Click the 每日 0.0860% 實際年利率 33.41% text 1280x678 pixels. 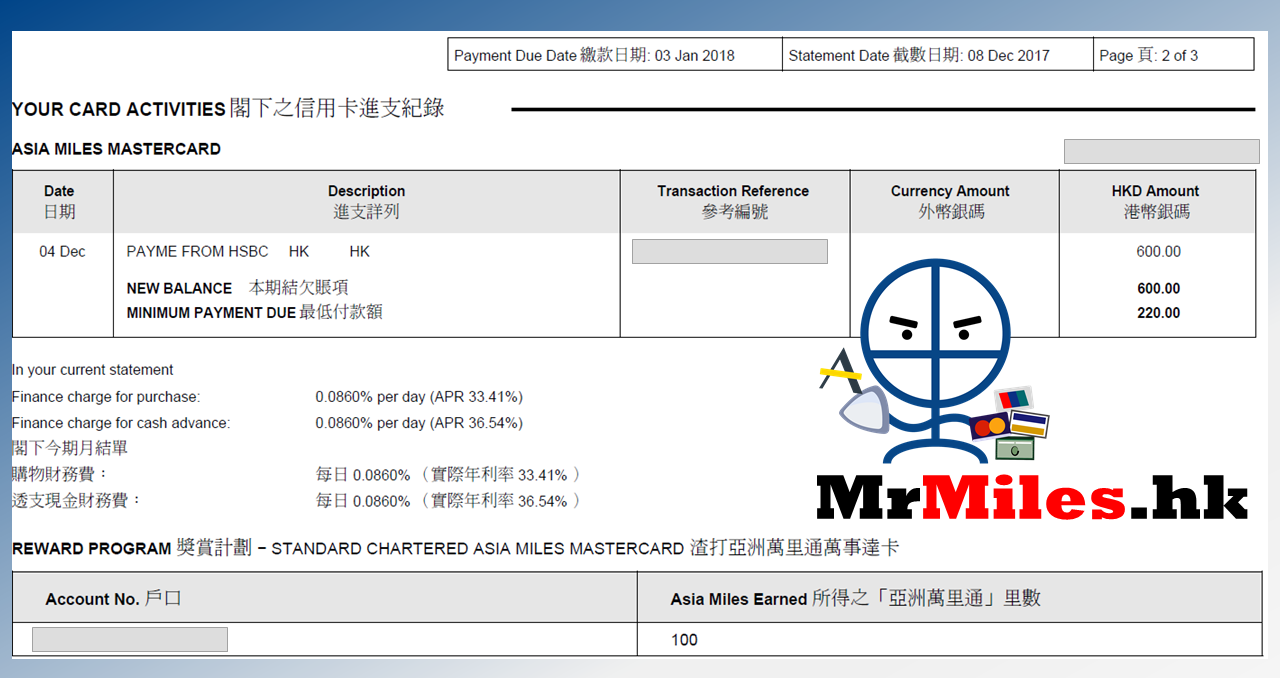click(448, 474)
